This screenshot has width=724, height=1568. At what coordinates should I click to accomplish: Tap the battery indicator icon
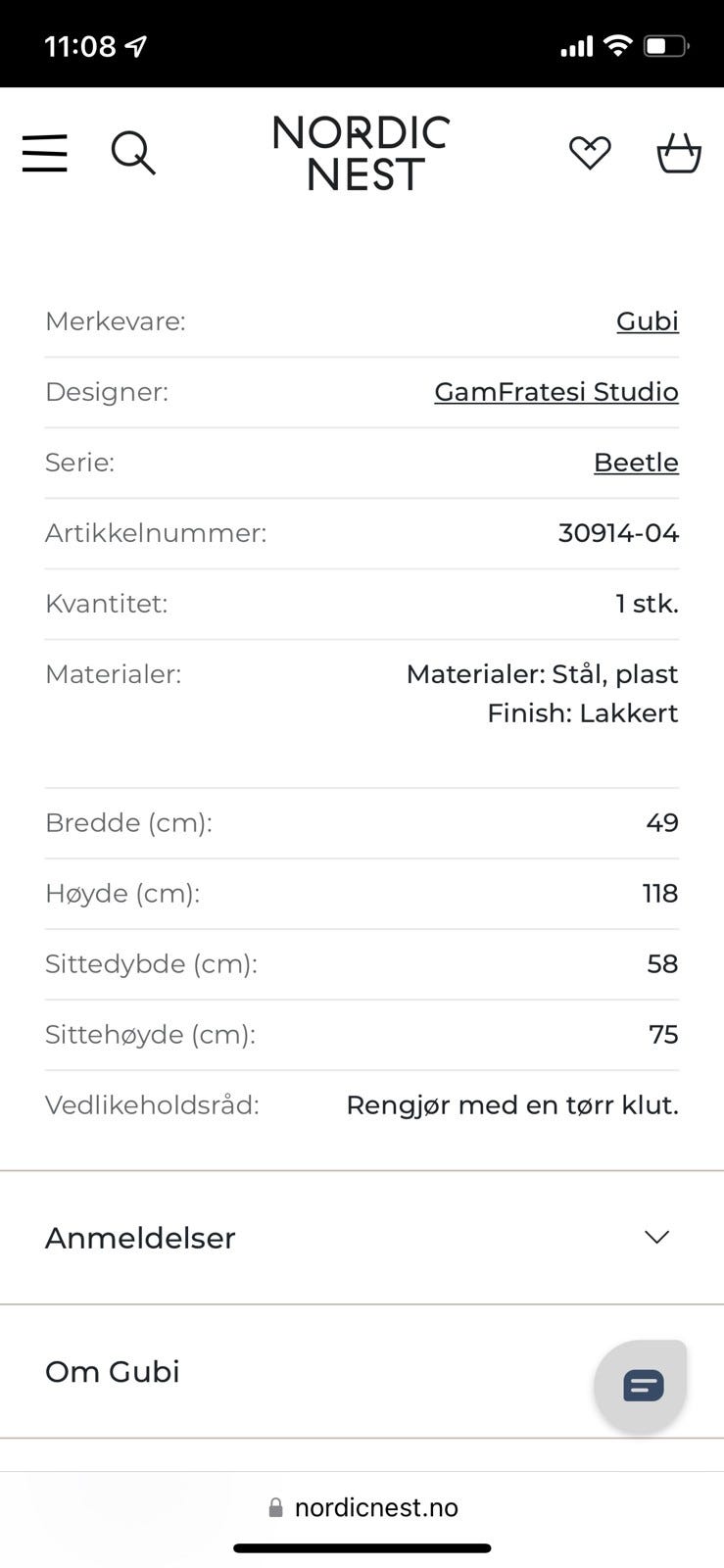(x=666, y=45)
